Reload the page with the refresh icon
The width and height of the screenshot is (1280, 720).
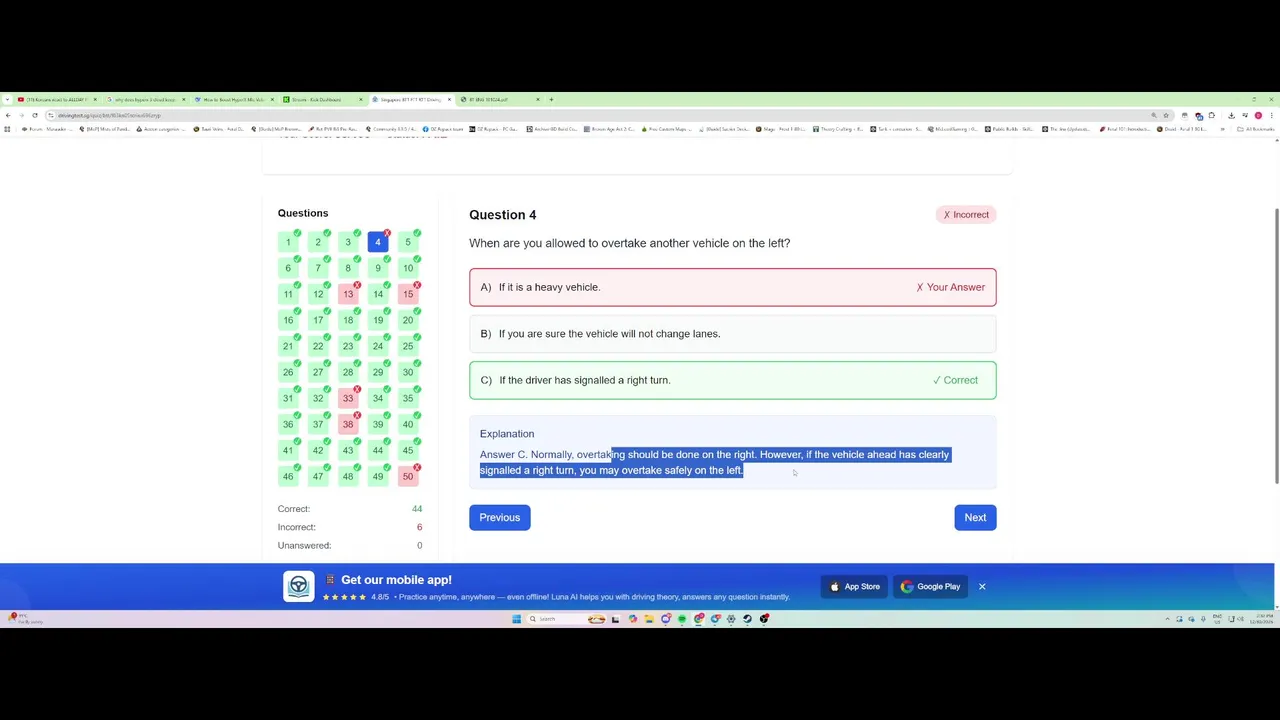[x=35, y=115]
